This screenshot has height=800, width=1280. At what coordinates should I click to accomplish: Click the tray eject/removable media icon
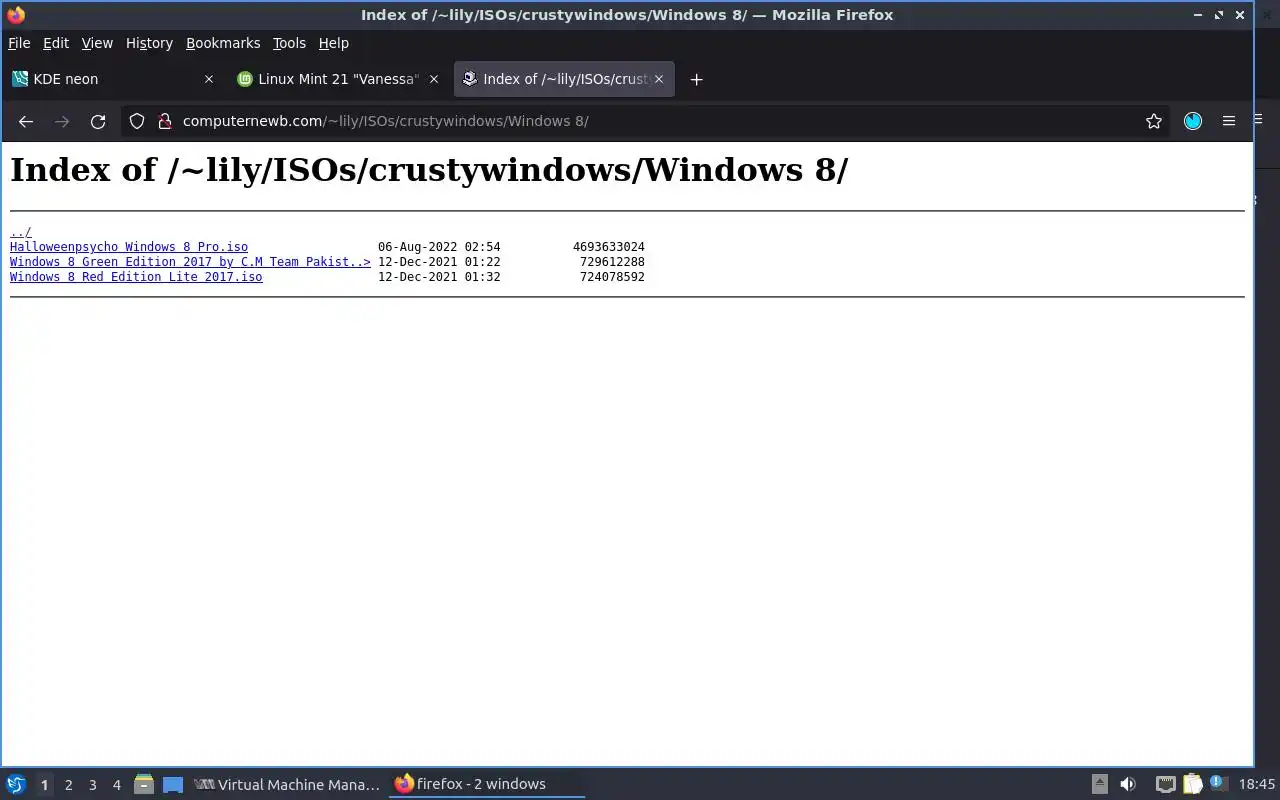1100,785
